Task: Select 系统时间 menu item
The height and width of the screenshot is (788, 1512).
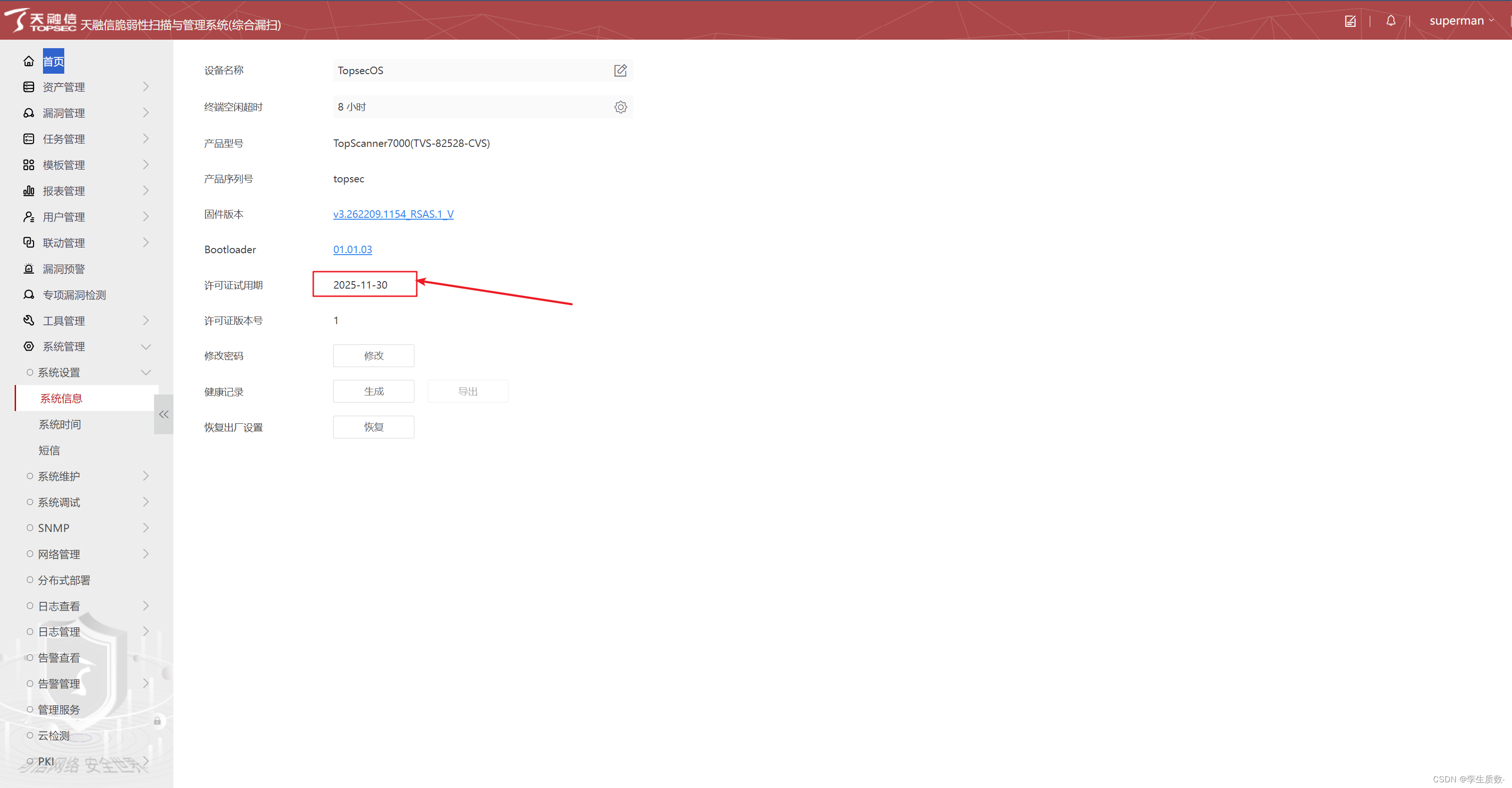Action: (x=60, y=424)
